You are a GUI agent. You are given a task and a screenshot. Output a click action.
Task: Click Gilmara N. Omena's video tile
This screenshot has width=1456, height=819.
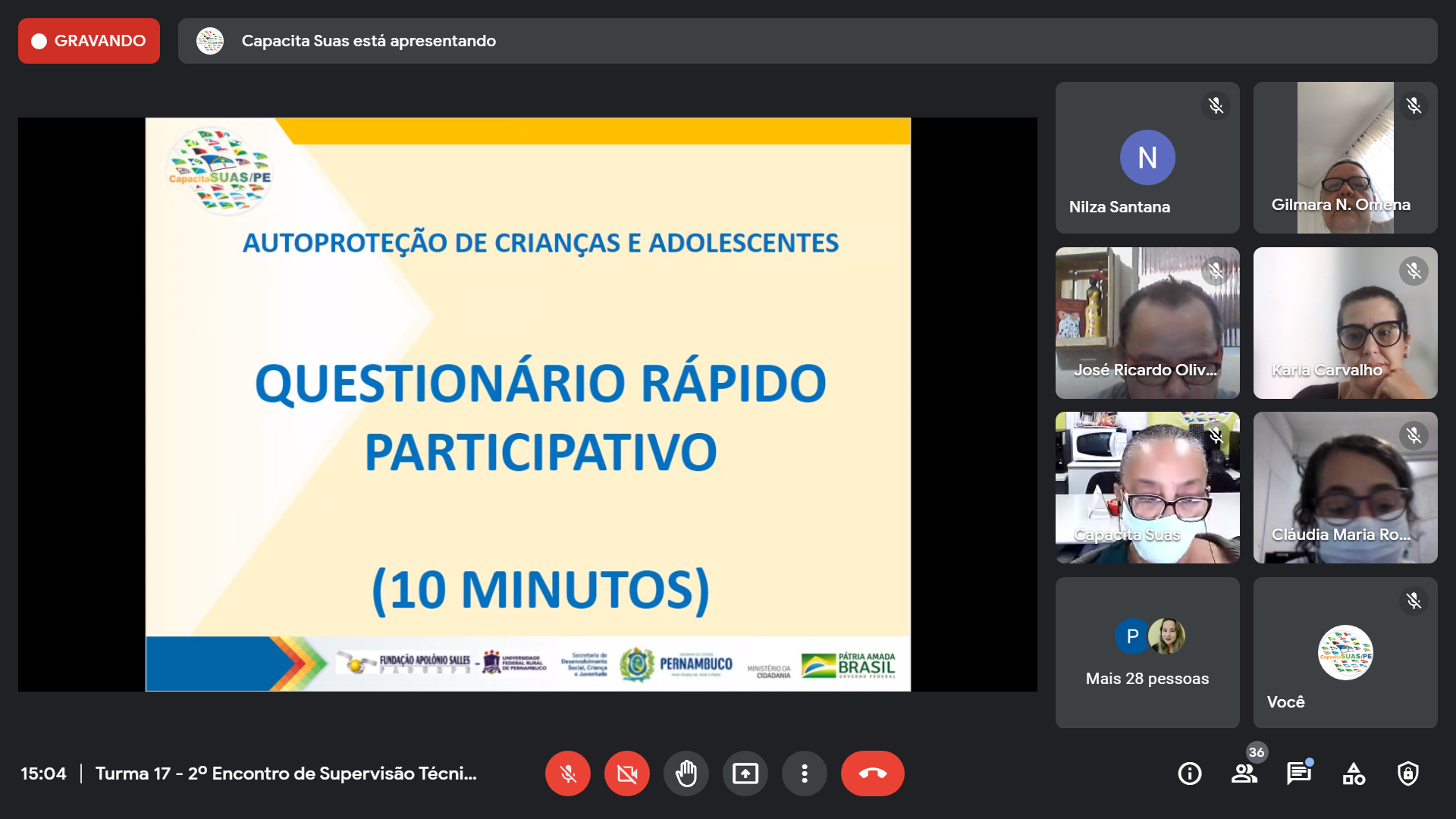[x=1345, y=158]
